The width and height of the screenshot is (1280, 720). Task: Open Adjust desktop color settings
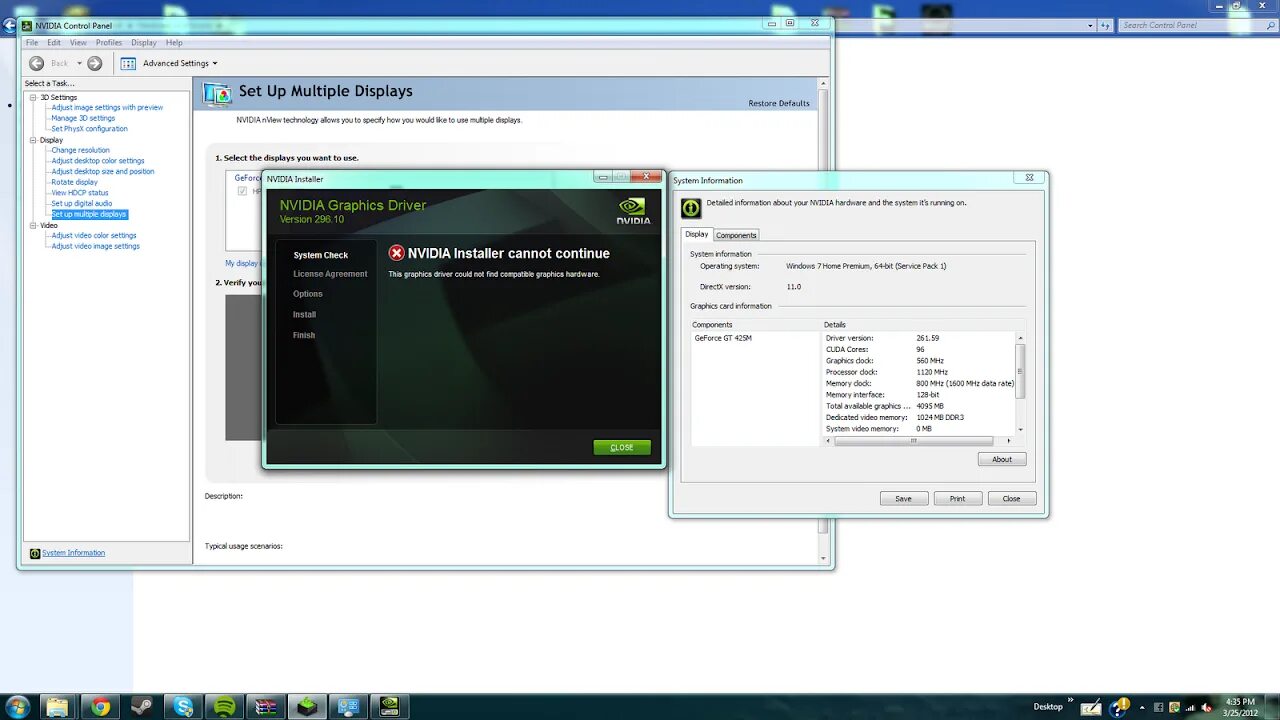(98, 160)
